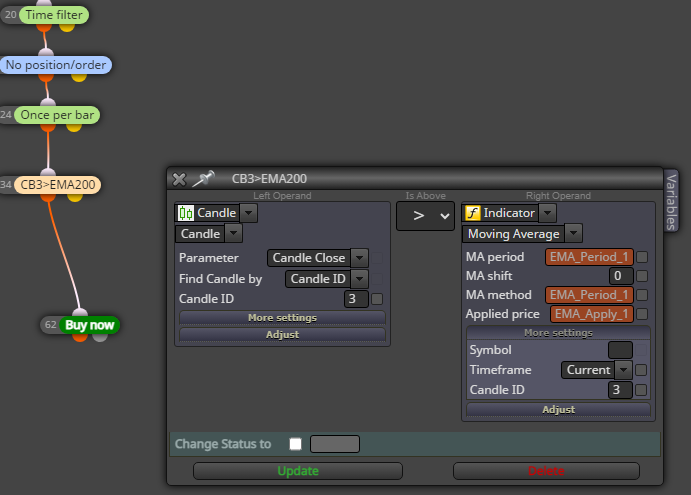Click orange output connector under Time filter

click(x=44, y=27)
